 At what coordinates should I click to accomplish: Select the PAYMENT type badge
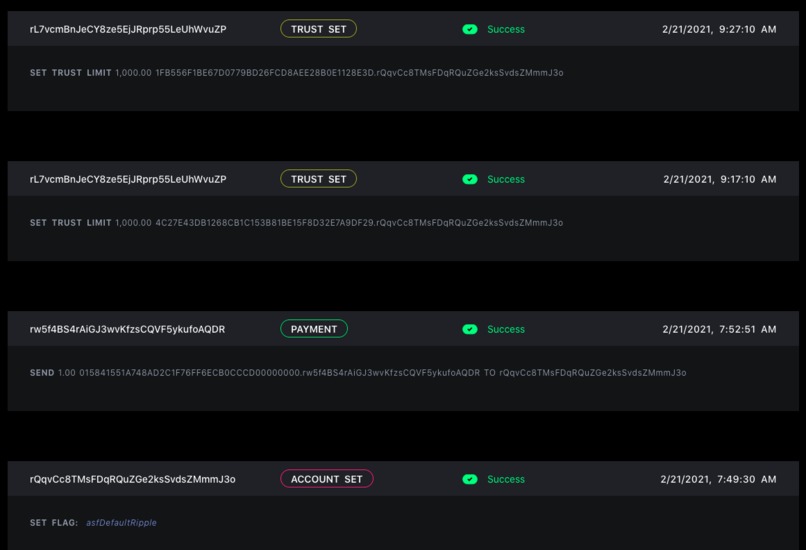[314, 329]
